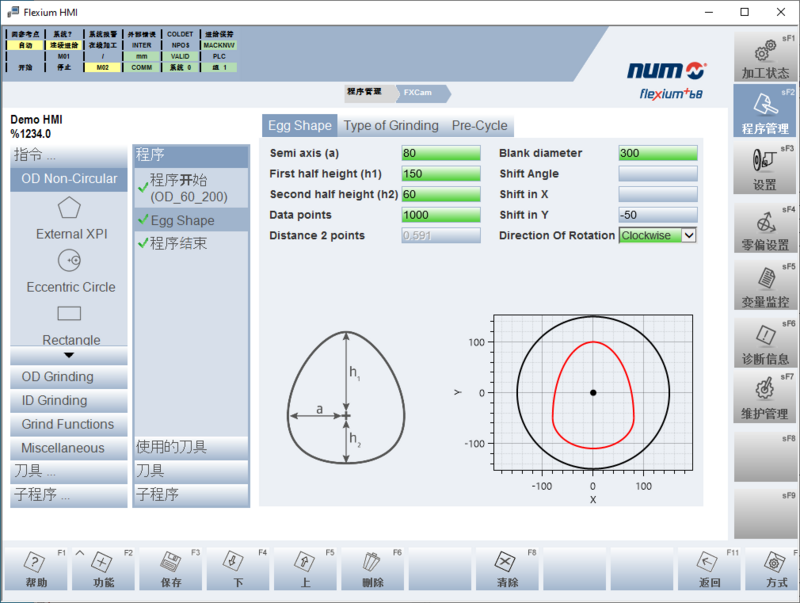Open the 加工状态 machining status panel
The height and width of the screenshot is (603, 800).
765,56
